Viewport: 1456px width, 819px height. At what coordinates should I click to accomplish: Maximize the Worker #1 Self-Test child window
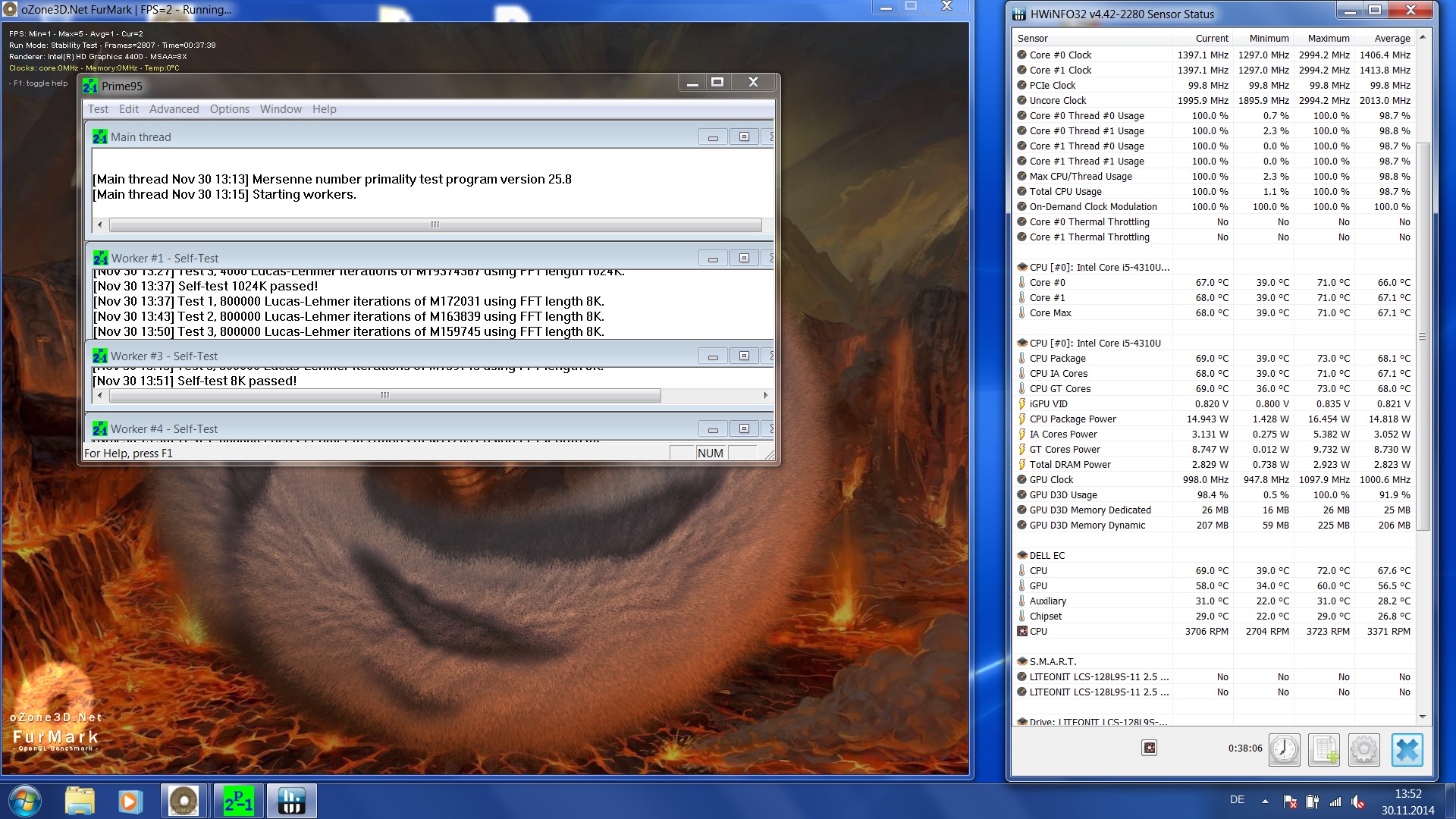tap(744, 259)
